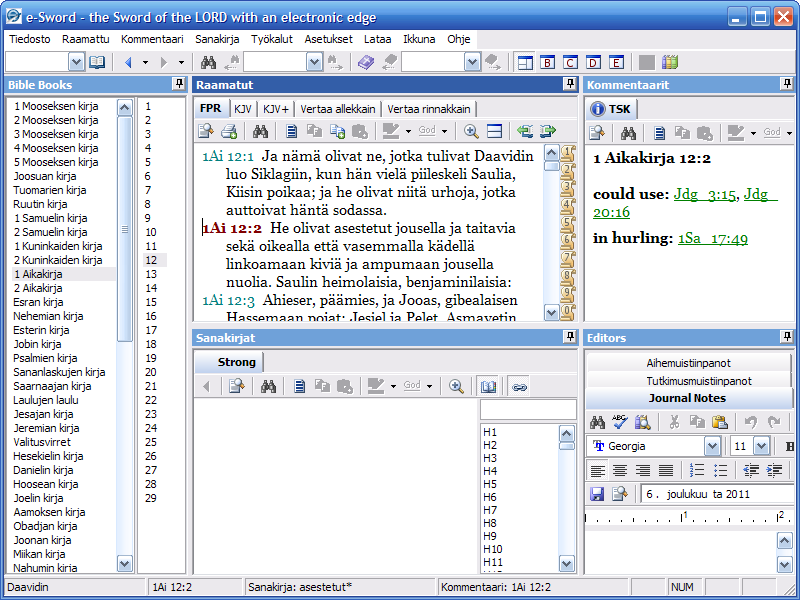Click the purple dictionary book icon

(366, 63)
